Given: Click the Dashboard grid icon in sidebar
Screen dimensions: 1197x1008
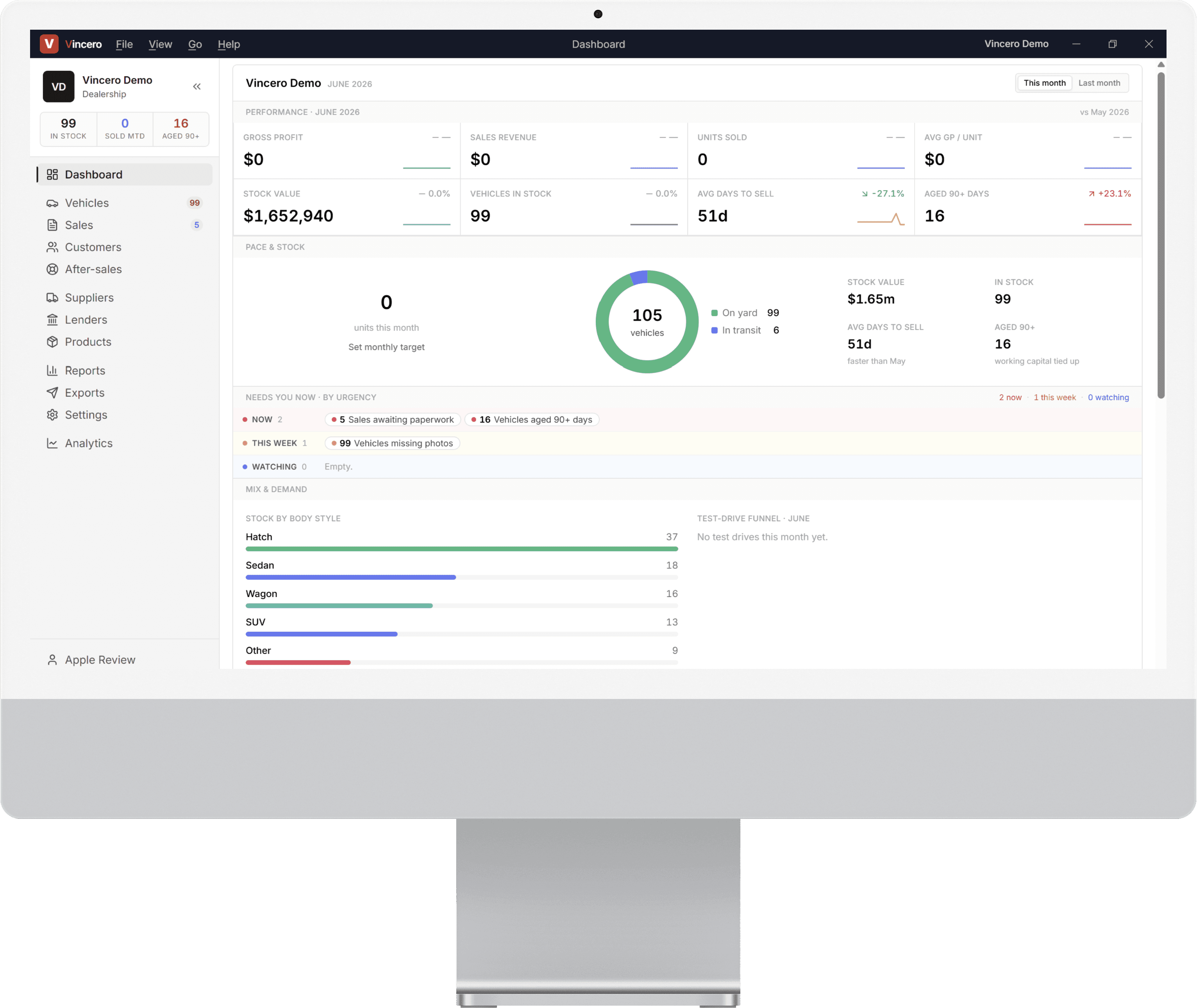Looking at the screenshot, I should (x=52, y=174).
